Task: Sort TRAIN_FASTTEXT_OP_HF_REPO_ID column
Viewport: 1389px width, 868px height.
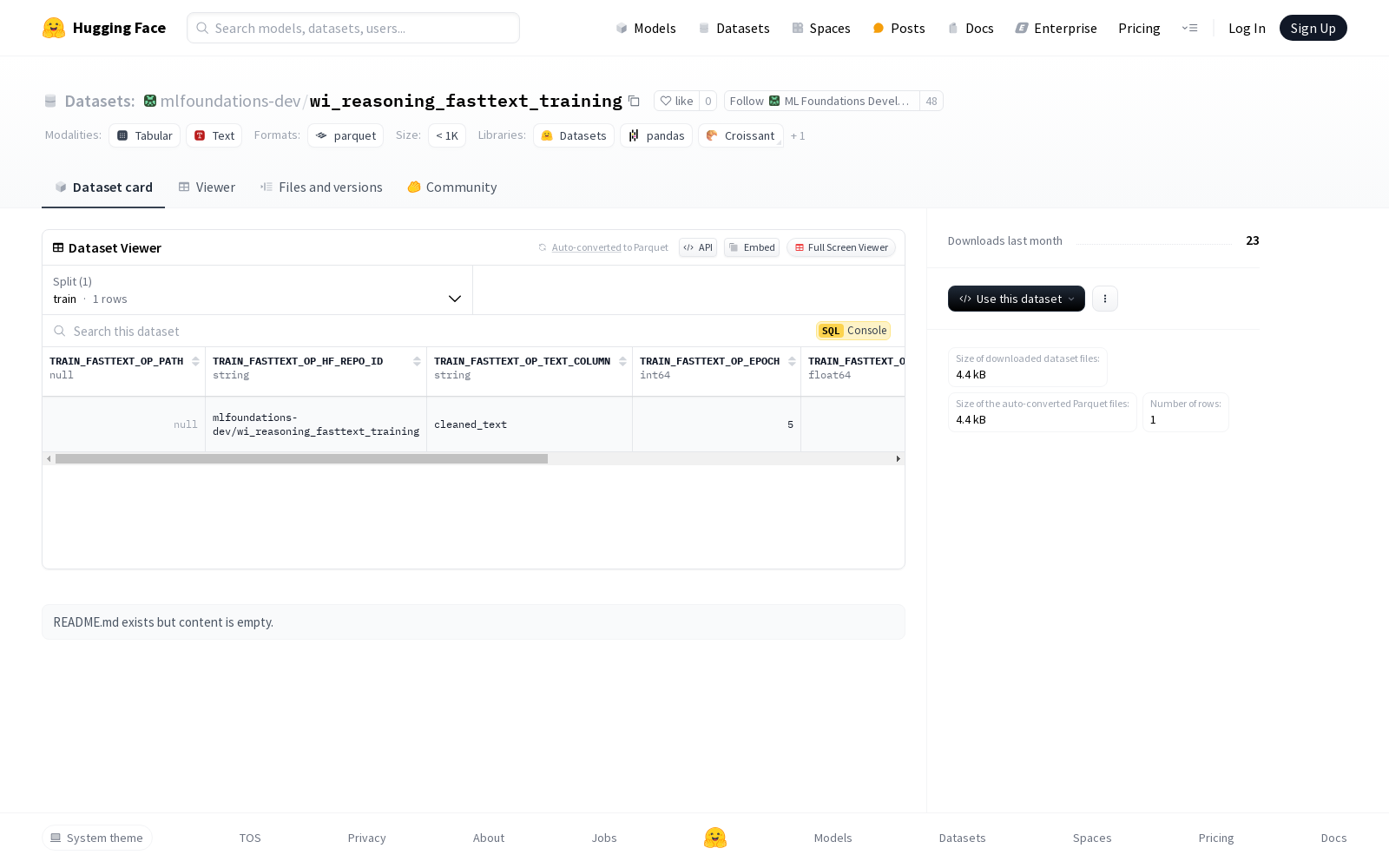Action: pyautogui.click(x=417, y=361)
